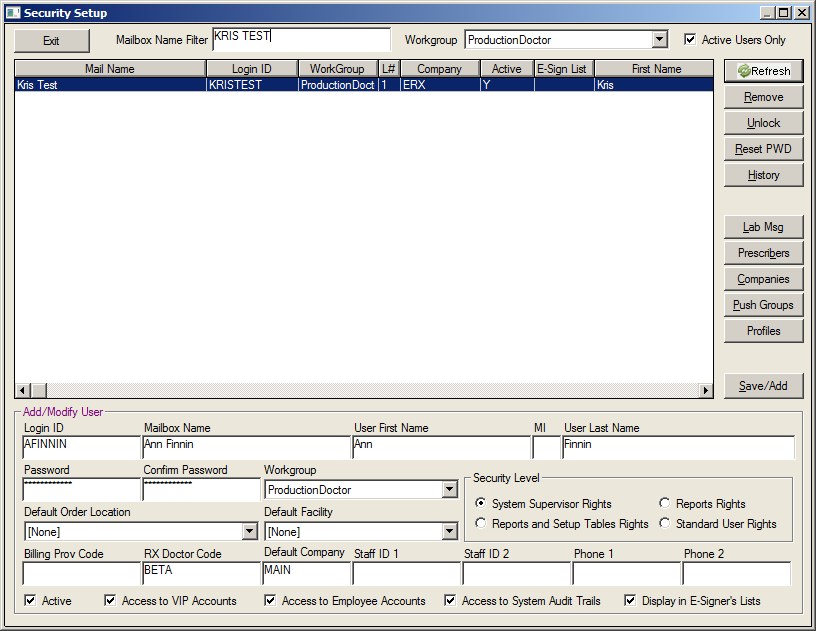Click the Security Setup title bar icon
Screen dimensions: 816x631
(x=13, y=13)
